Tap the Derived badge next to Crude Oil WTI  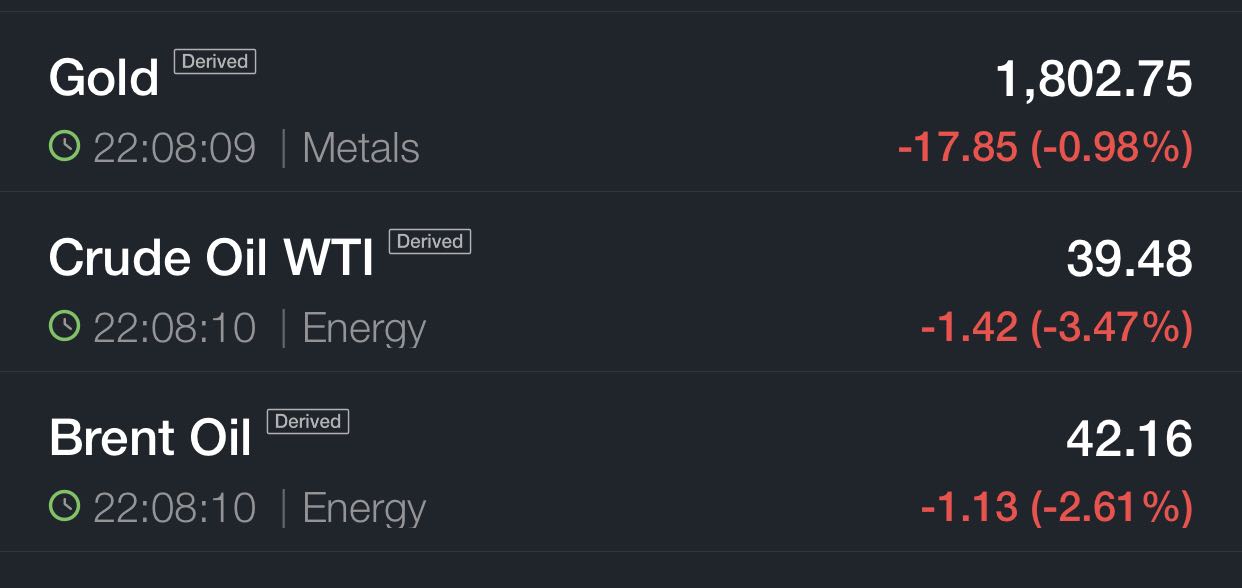pos(429,242)
